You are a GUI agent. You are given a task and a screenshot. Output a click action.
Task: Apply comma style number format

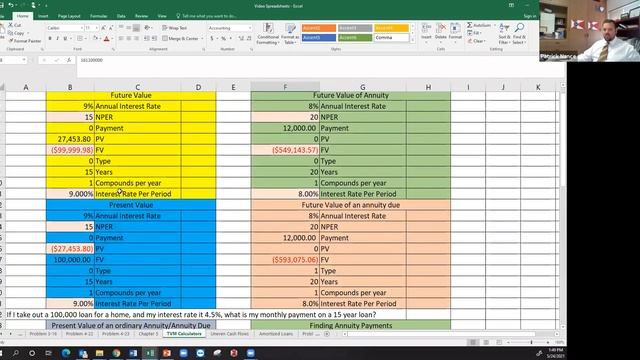(x=231, y=38)
